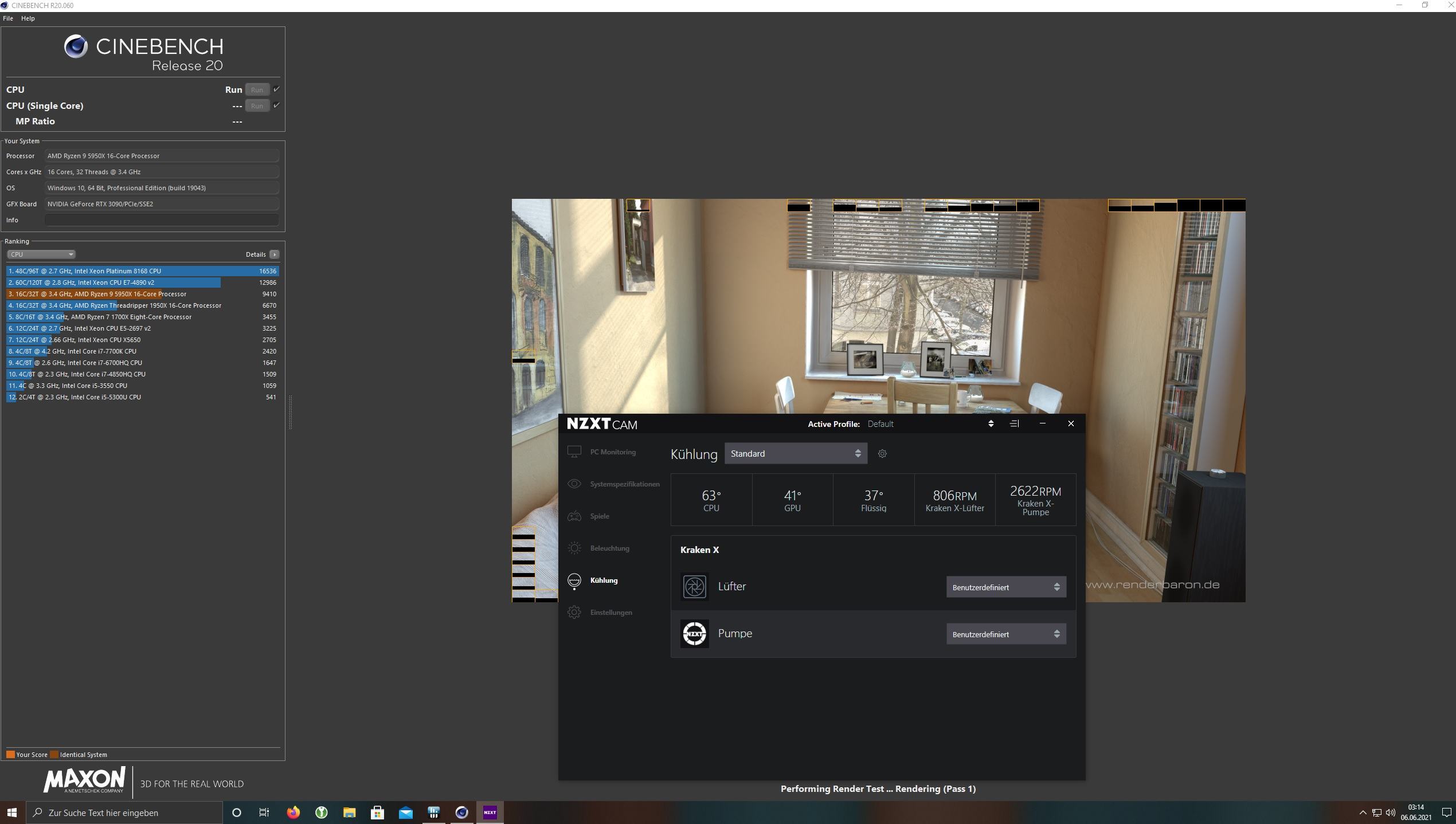Open Cortana circle icon on taskbar
The image size is (1456, 824).
pos(236,812)
